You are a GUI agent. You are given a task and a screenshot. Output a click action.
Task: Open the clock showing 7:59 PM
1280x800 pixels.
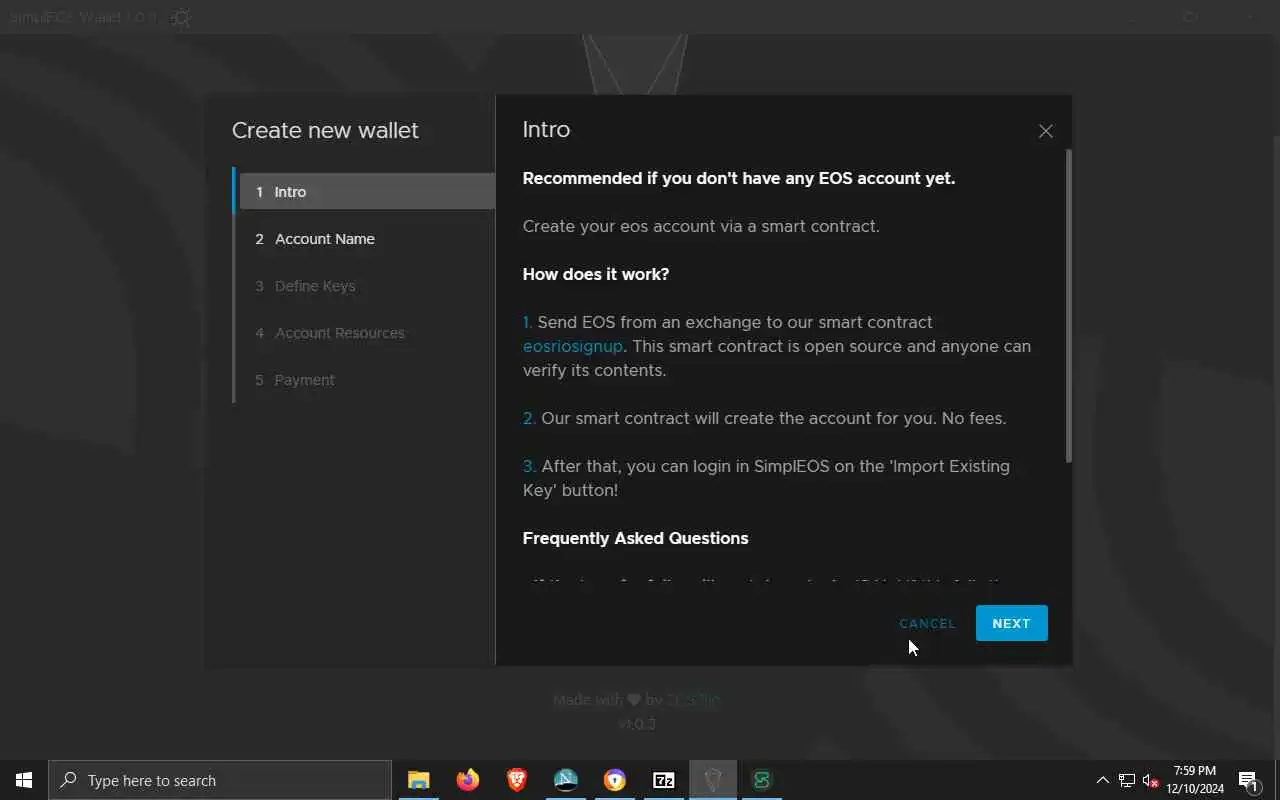[x=1195, y=780]
